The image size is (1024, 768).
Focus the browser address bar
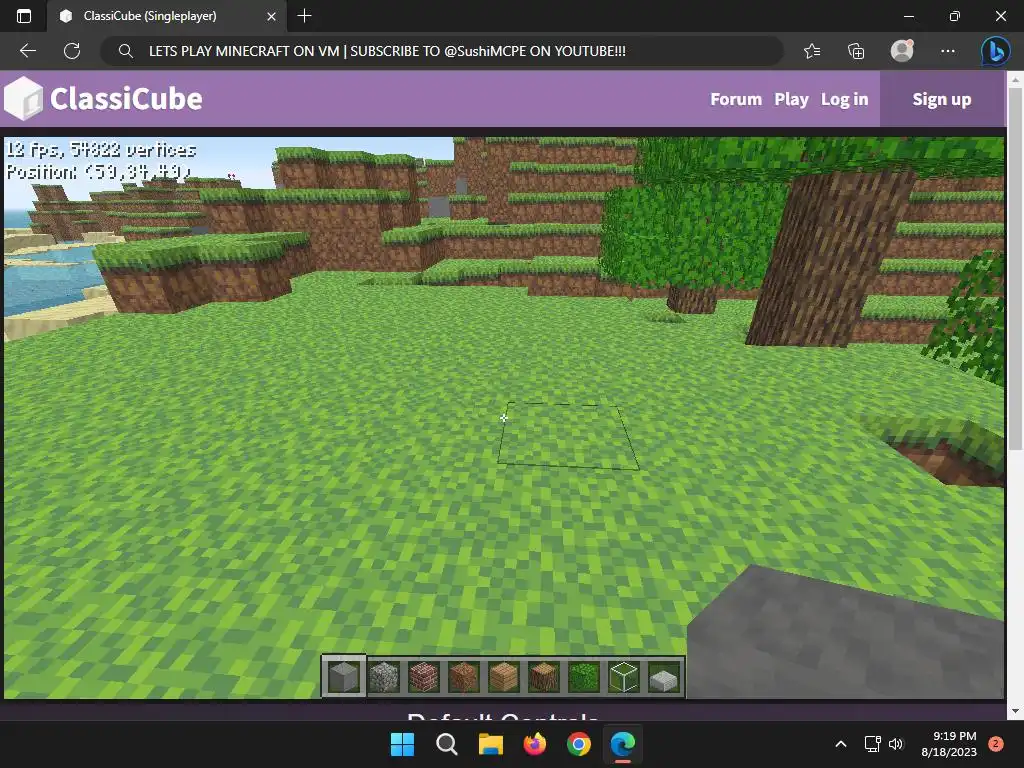pos(441,51)
